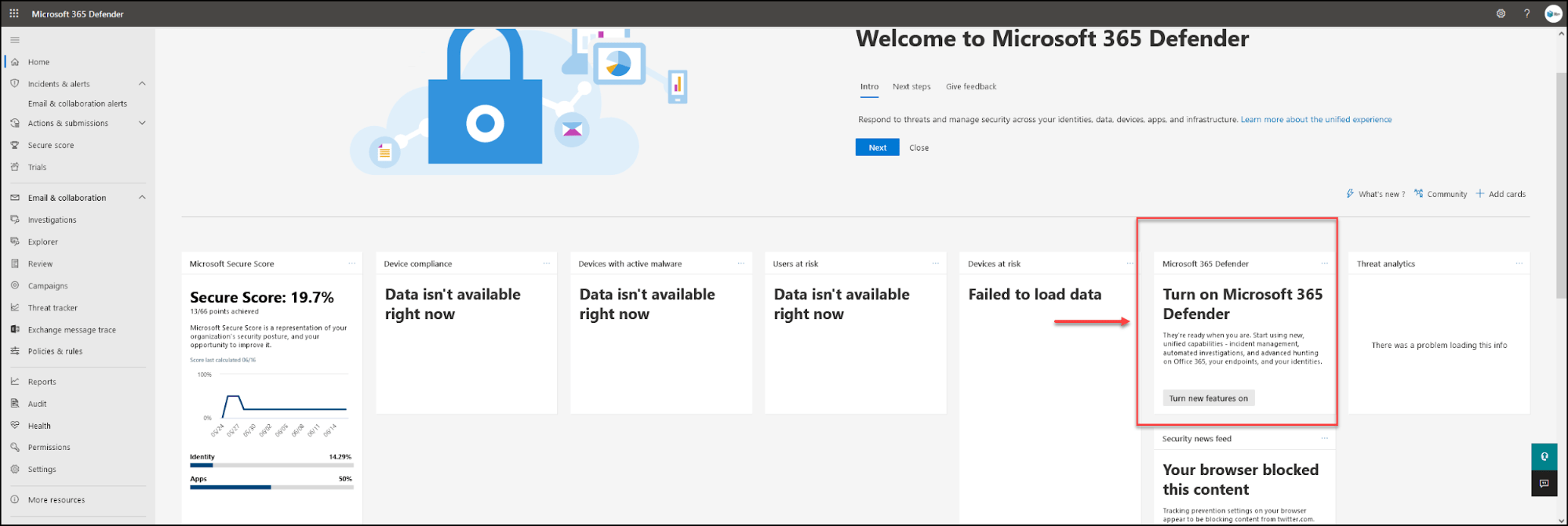Click the Secure Score: 19.7% heading
Screen dimensions: 1568x526
click(262, 298)
